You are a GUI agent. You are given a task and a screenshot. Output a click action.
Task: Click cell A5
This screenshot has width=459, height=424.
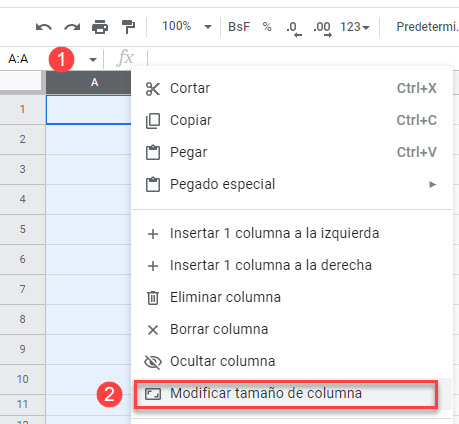tap(89, 230)
